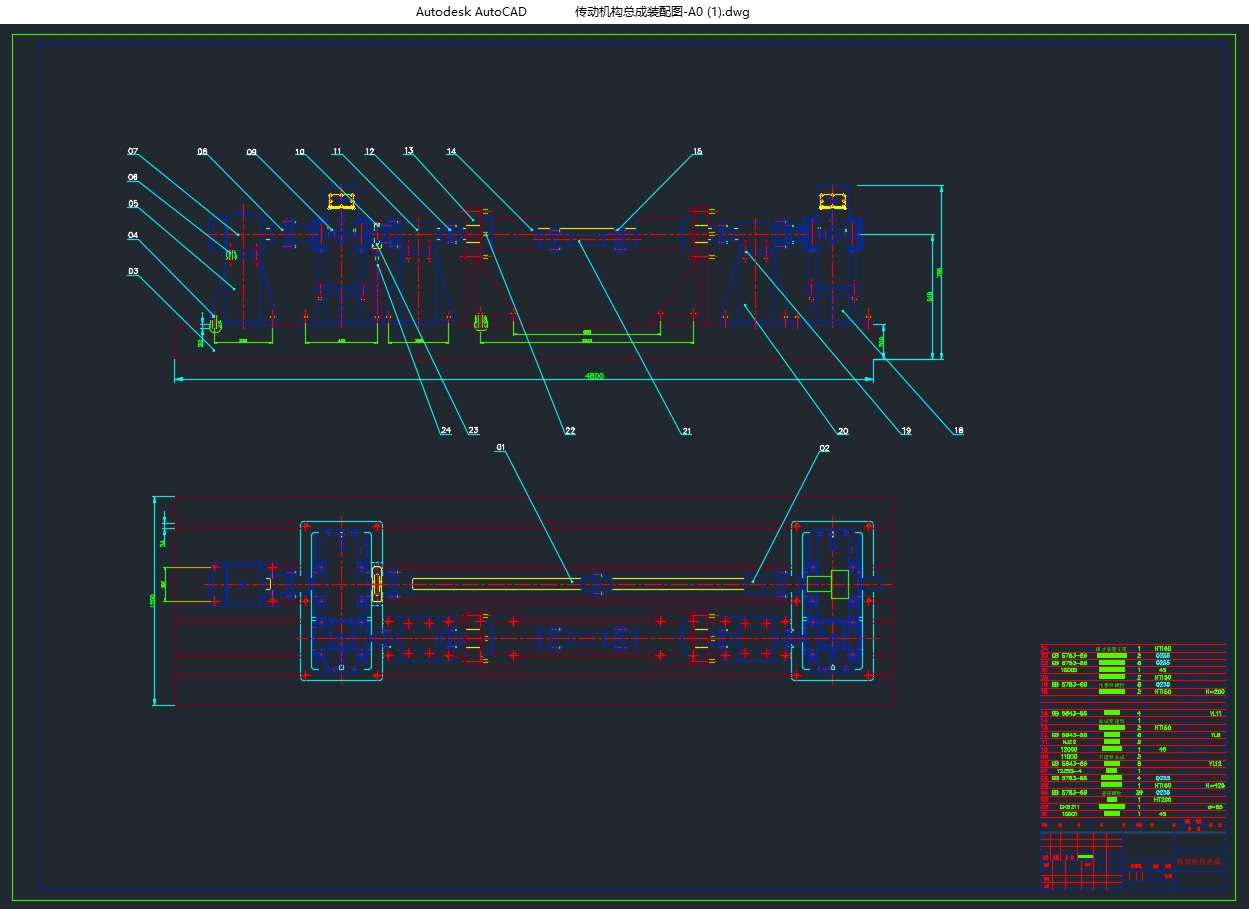
Task: Click the Autodesk AutoCAD title text
Action: point(471,12)
